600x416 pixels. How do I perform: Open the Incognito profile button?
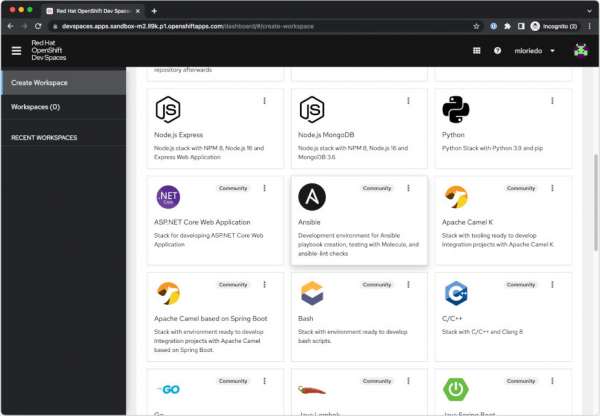554,26
